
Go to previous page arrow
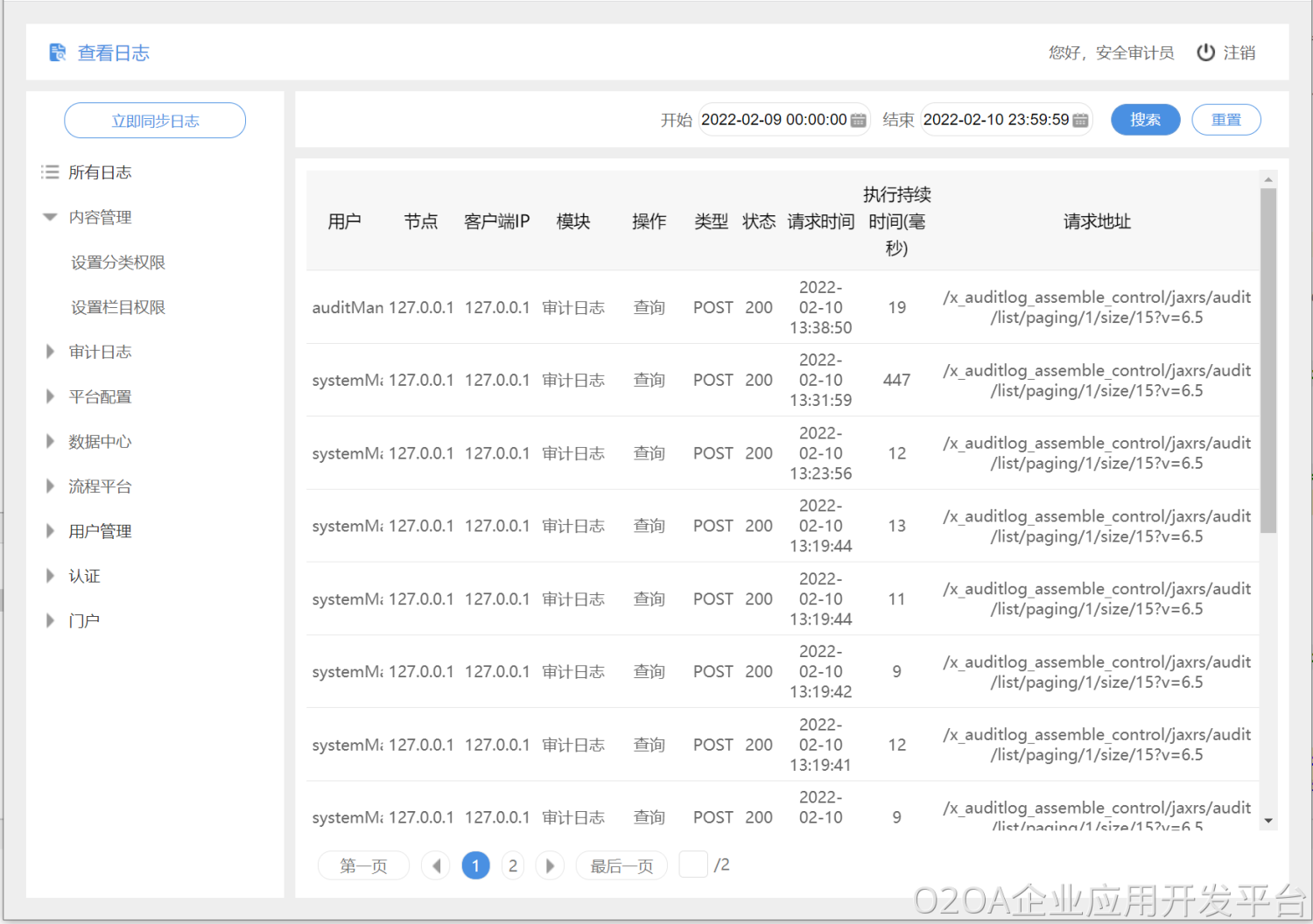436,865
